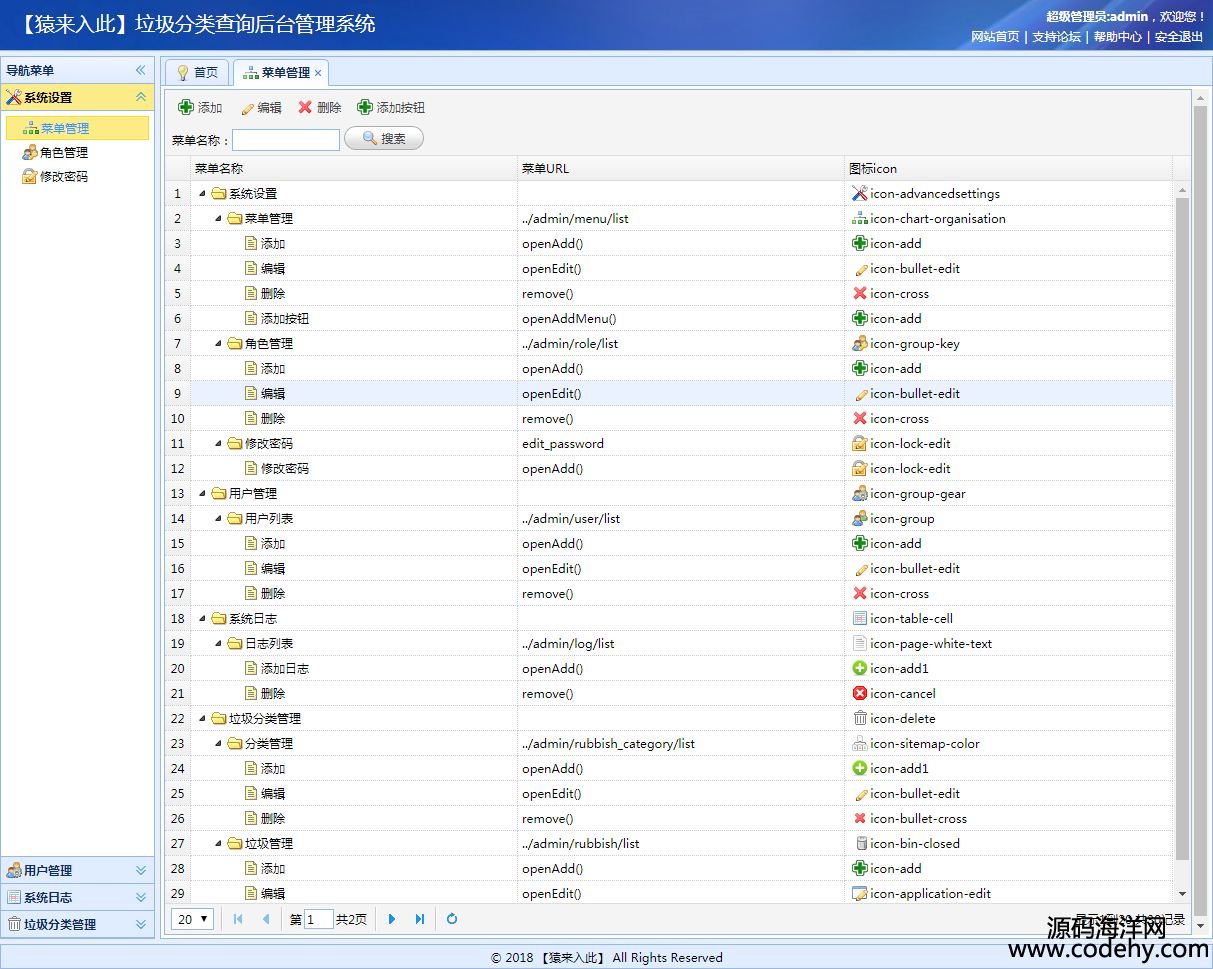This screenshot has width=1213, height=969.
Task: Select row number 9 in the table
Action: pyautogui.click(x=178, y=394)
